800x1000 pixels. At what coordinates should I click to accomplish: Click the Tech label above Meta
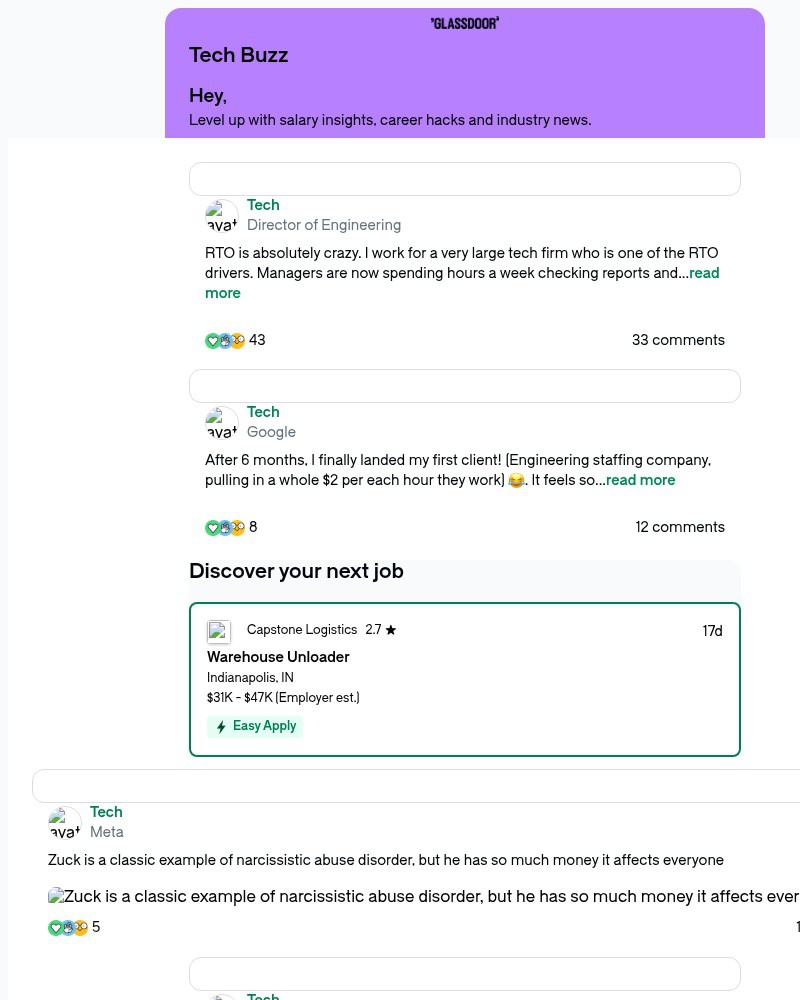point(106,812)
